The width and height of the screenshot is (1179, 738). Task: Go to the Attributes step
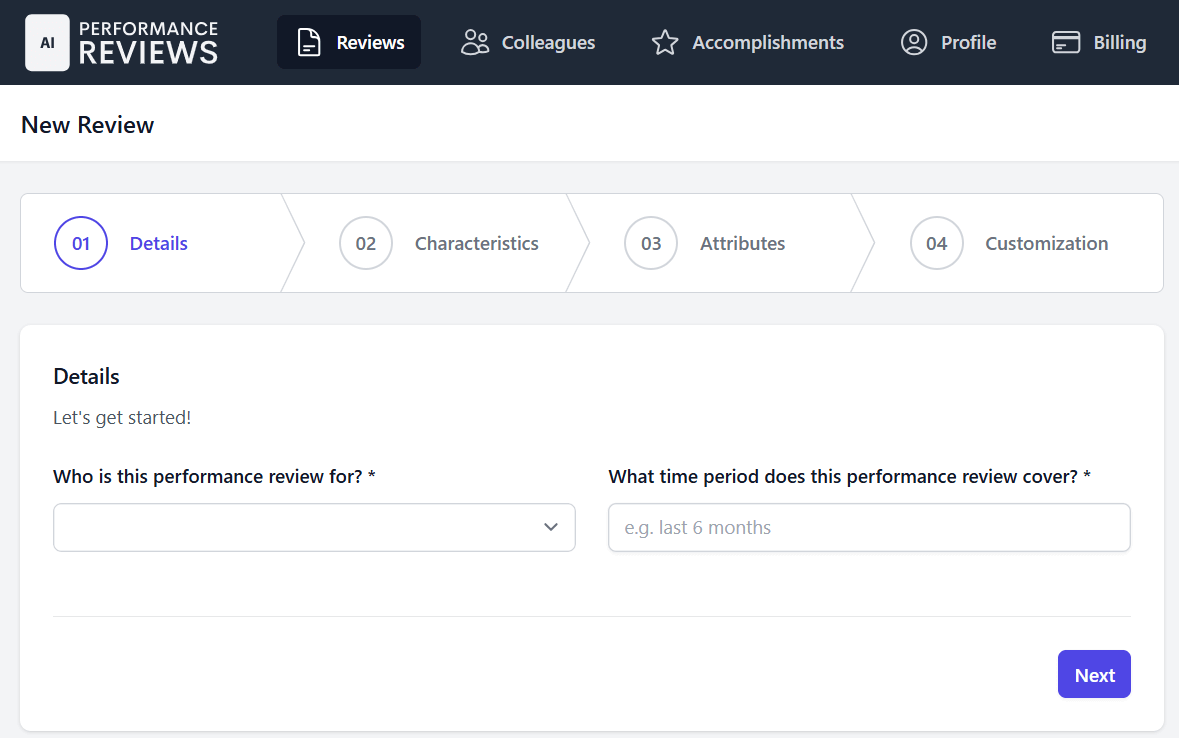(x=742, y=244)
